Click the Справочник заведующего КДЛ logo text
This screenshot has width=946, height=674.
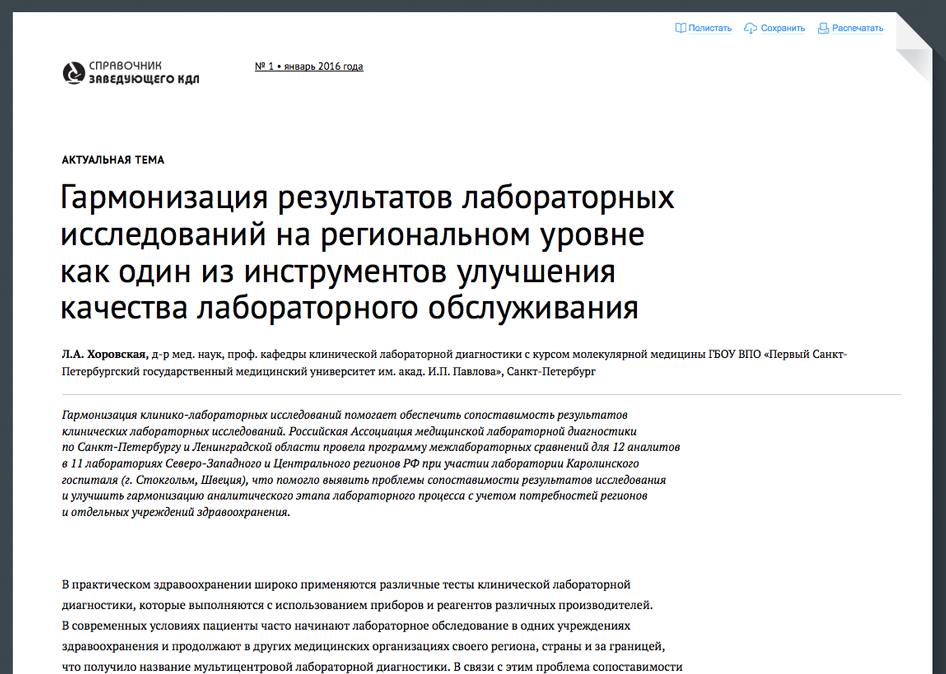point(144,72)
